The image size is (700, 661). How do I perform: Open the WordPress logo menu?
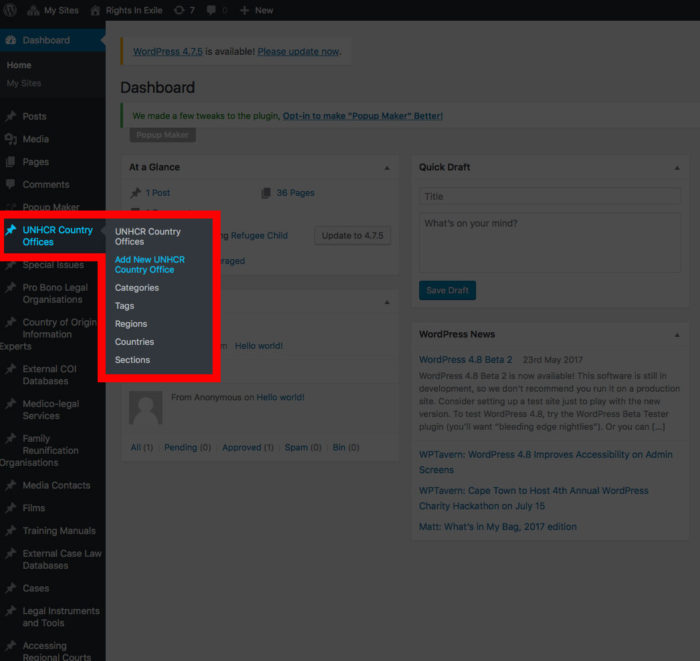click(10, 10)
